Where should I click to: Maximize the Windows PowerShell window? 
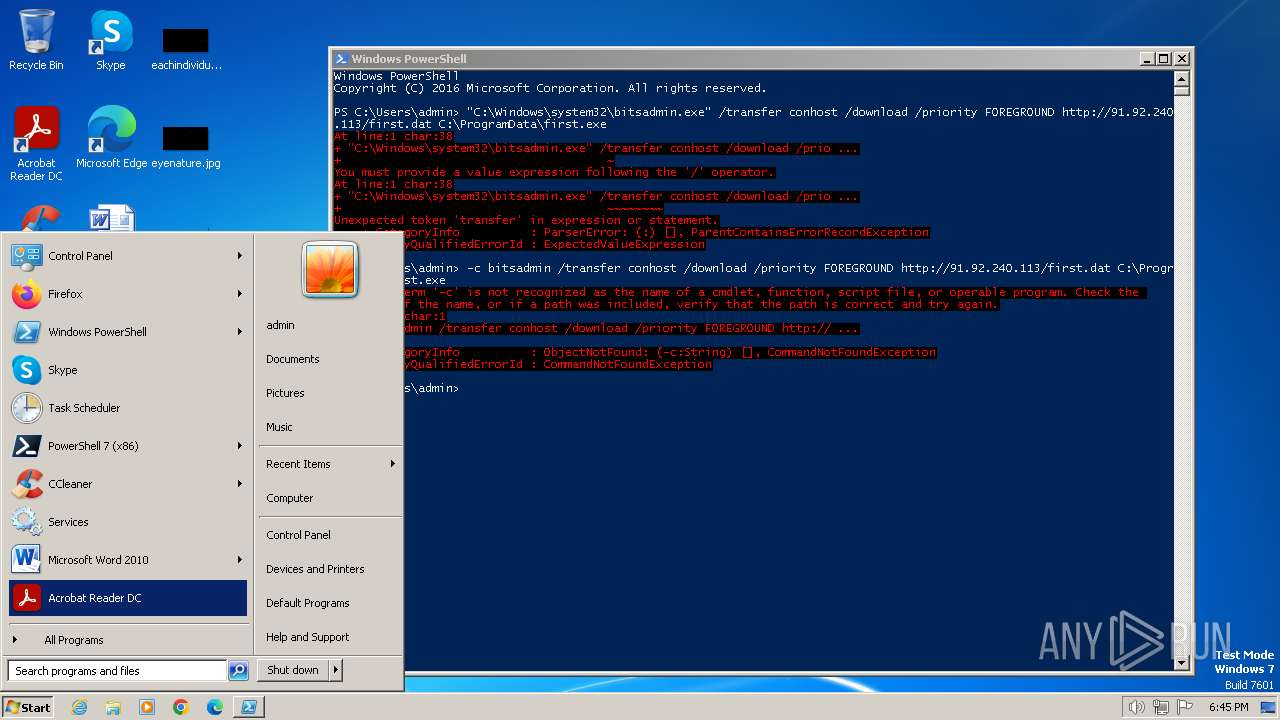(x=1164, y=59)
